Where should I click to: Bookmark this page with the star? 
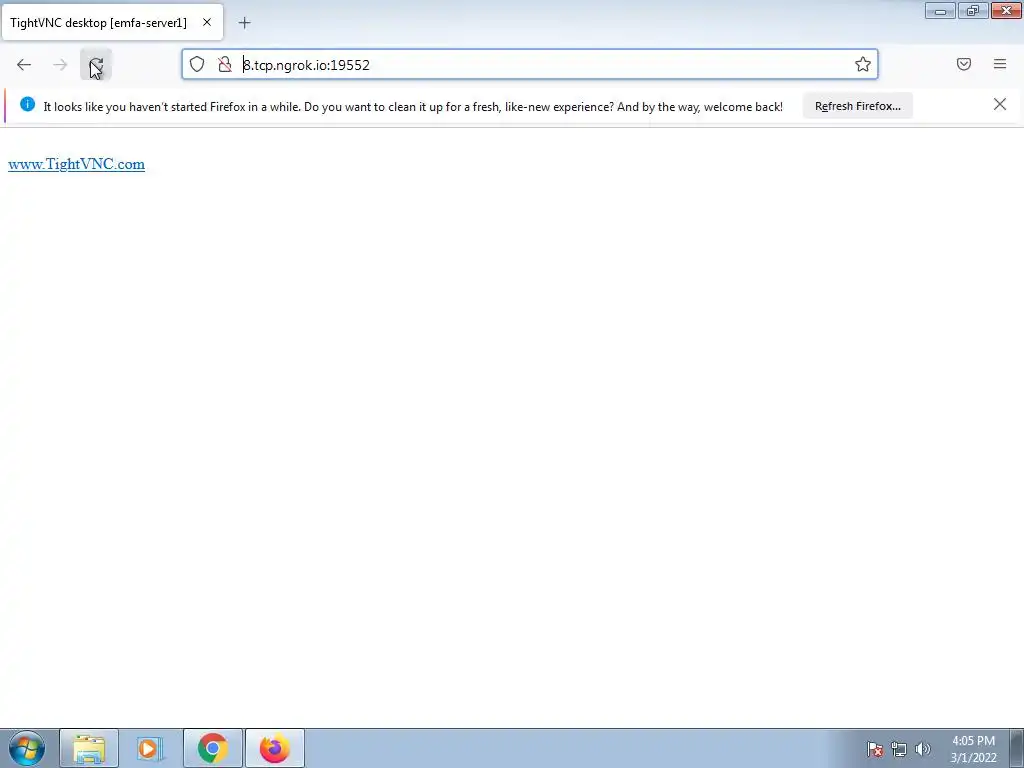pos(863,64)
